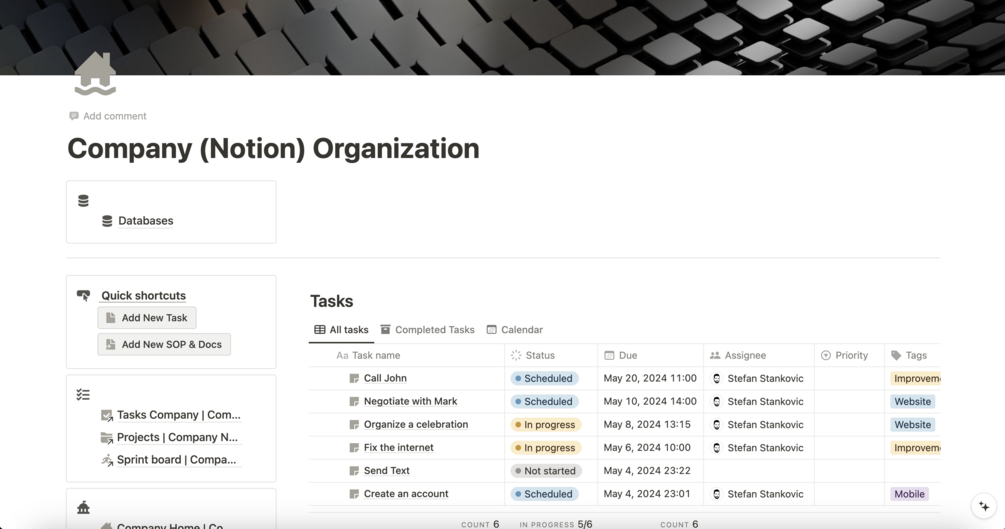Click the bank building icon in bottom card

(x=83, y=508)
